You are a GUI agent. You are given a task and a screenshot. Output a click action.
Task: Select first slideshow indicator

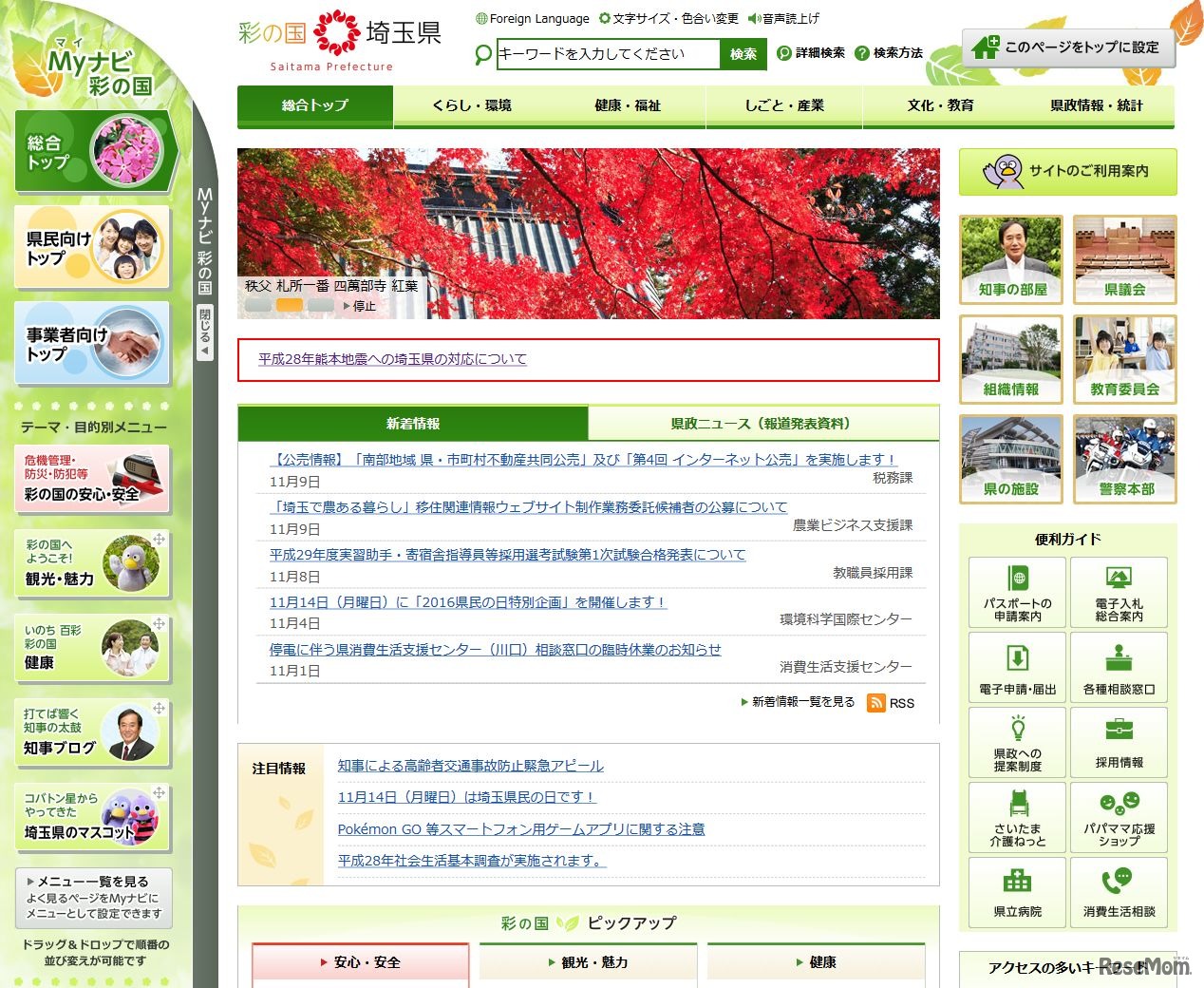point(258,306)
